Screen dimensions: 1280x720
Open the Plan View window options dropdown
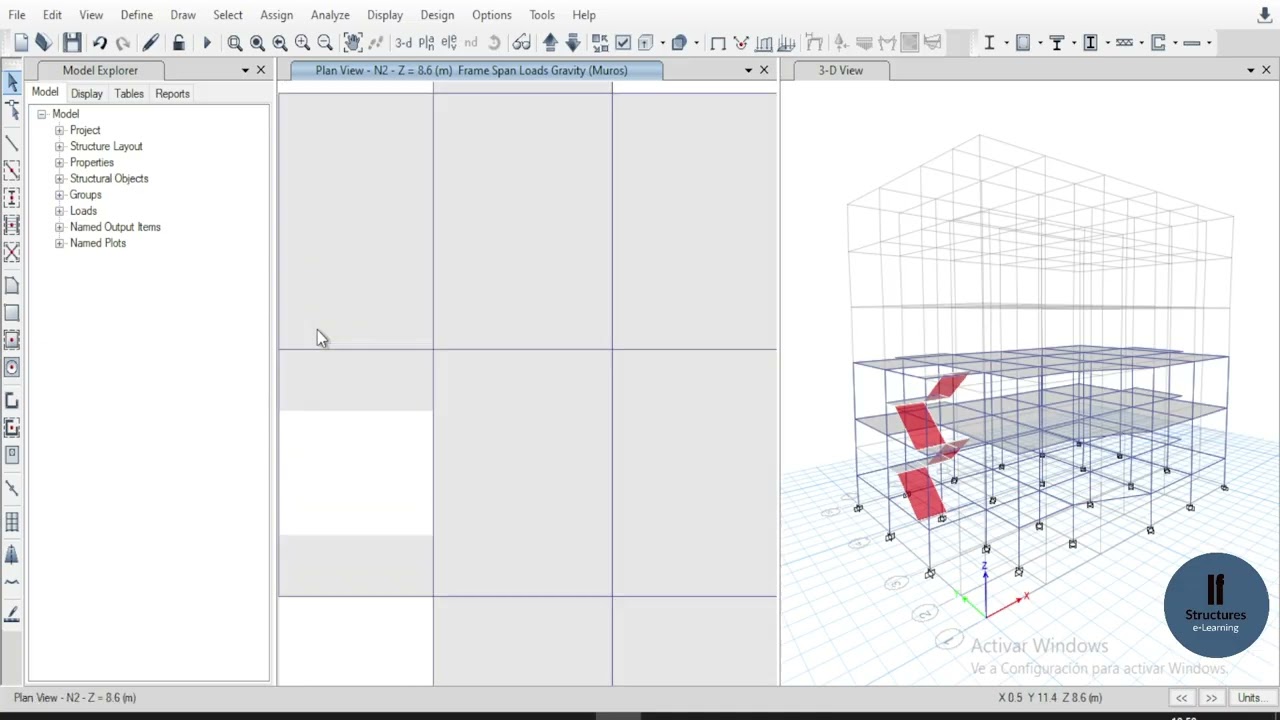coord(748,70)
